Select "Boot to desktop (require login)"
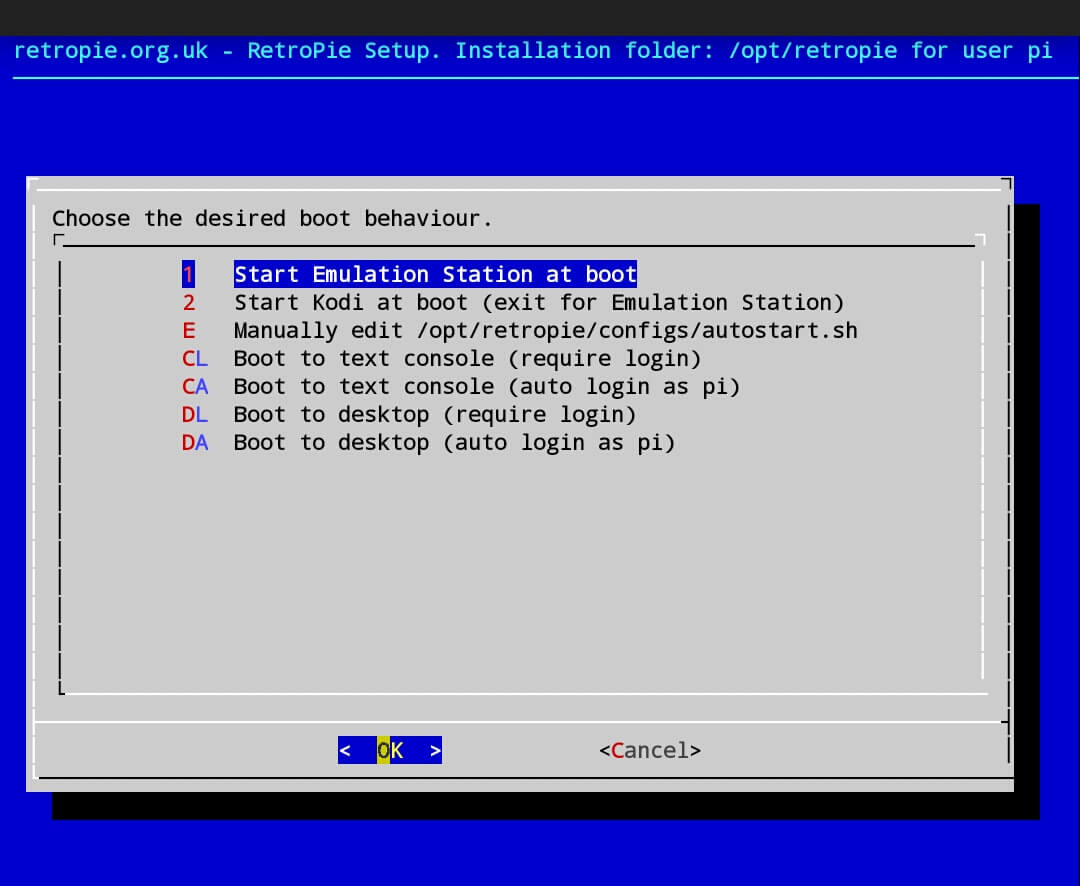The height and width of the screenshot is (886, 1080). (x=434, y=414)
